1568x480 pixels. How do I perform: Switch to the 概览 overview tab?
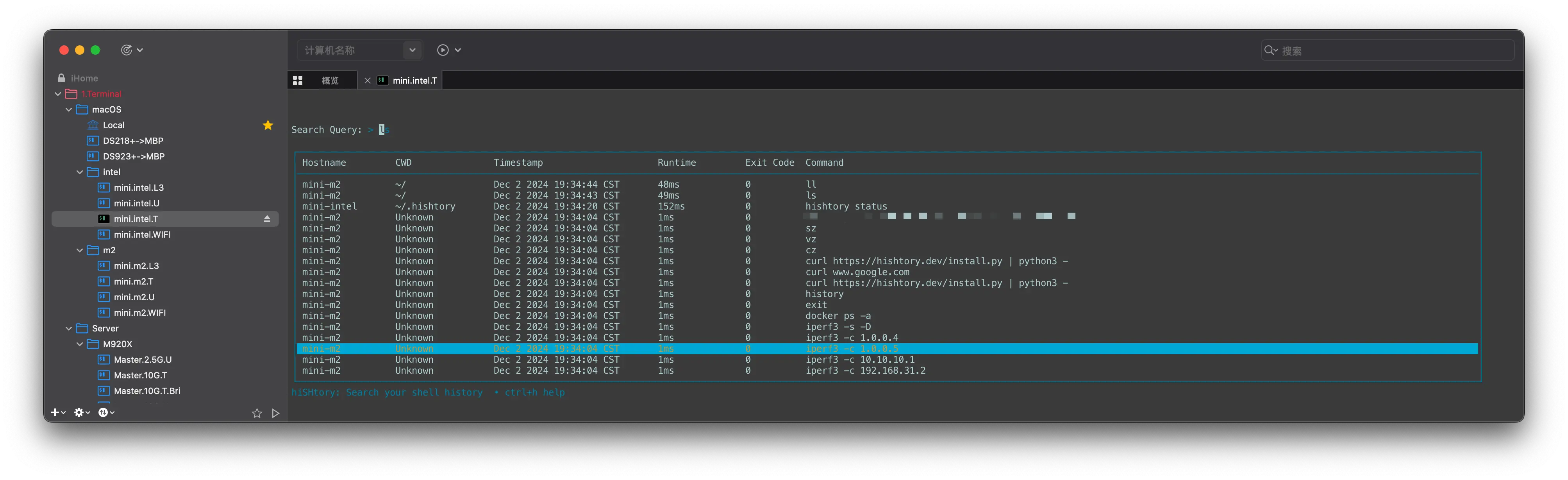(330, 81)
